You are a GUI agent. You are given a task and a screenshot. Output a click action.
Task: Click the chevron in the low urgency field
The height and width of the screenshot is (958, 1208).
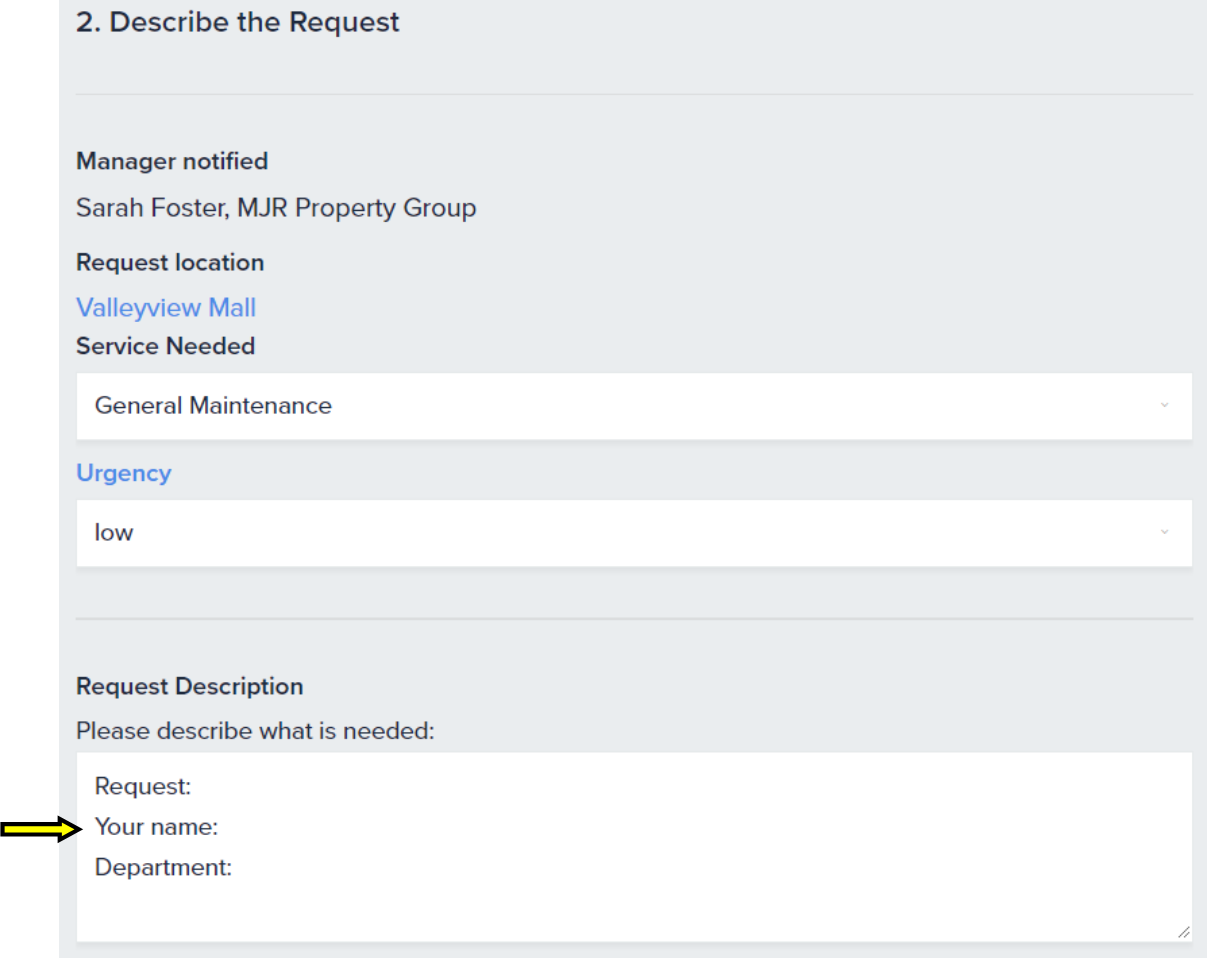pos(1164,533)
